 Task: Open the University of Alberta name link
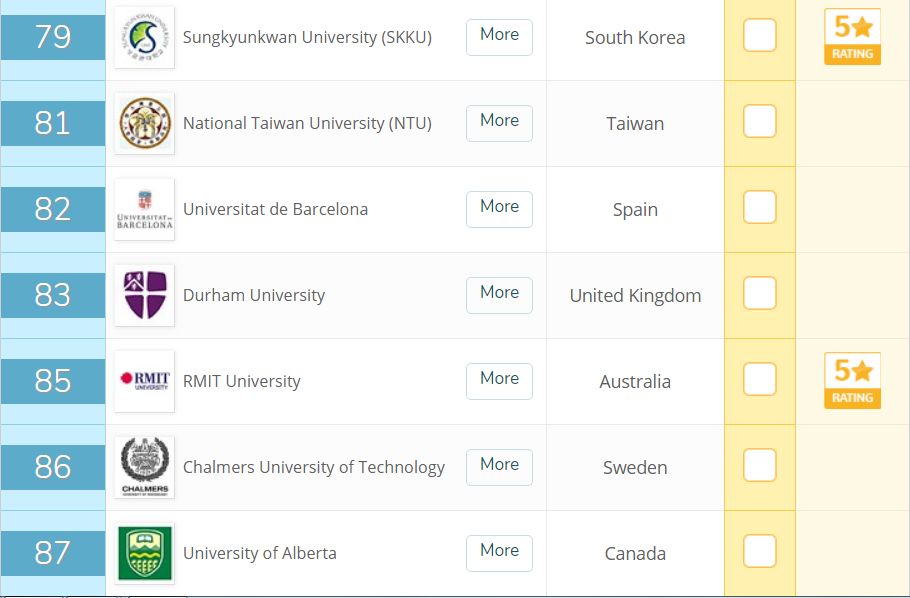[x=259, y=553]
